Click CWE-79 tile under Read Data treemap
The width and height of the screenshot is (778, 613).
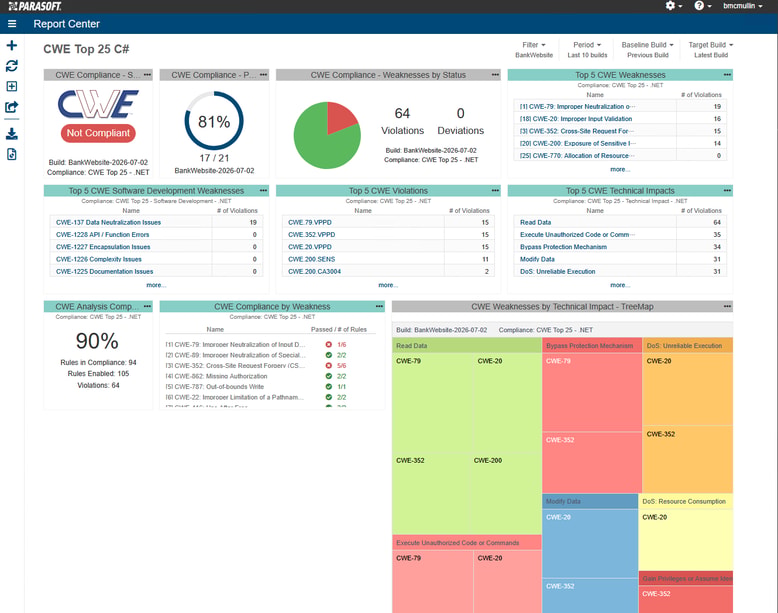(x=433, y=403)
